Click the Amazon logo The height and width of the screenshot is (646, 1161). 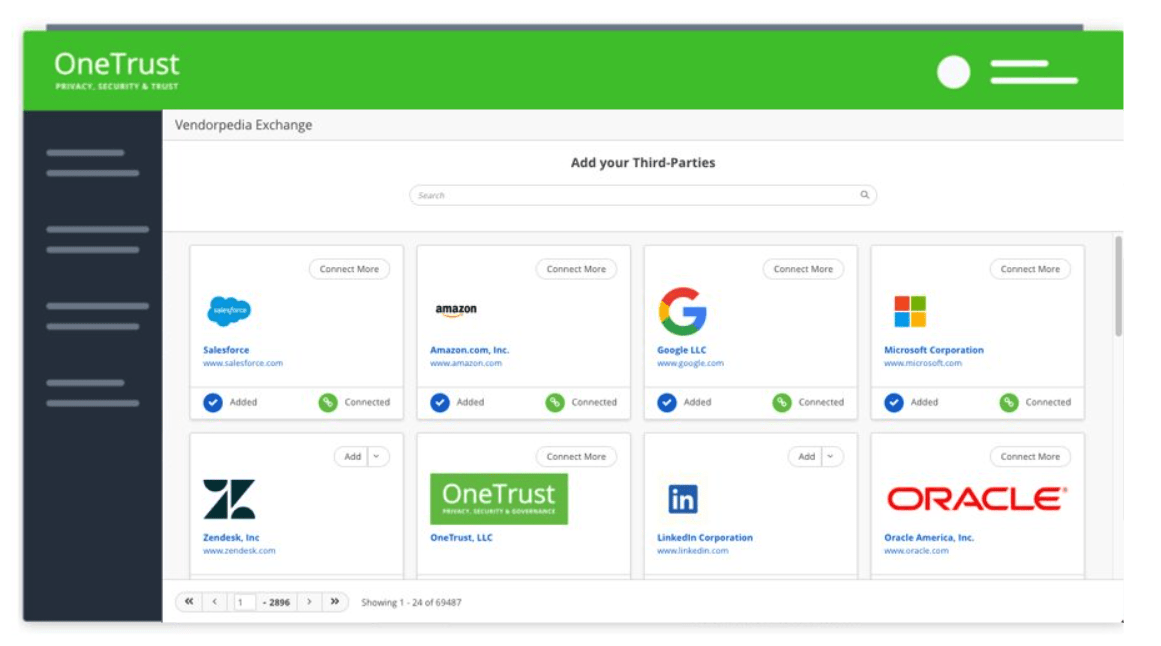click(x=456, y=310)
